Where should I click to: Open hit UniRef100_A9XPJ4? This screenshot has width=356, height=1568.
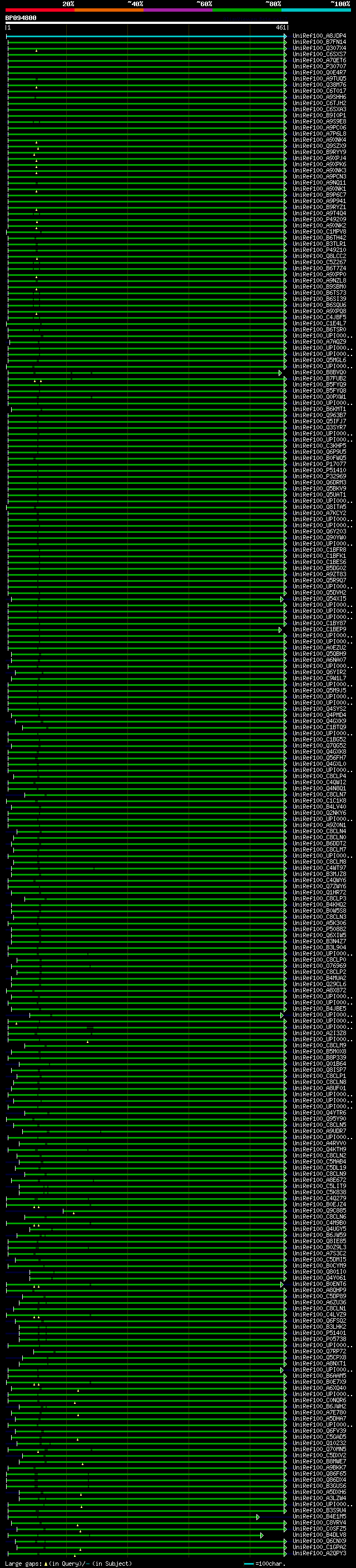tap(319, 159)
